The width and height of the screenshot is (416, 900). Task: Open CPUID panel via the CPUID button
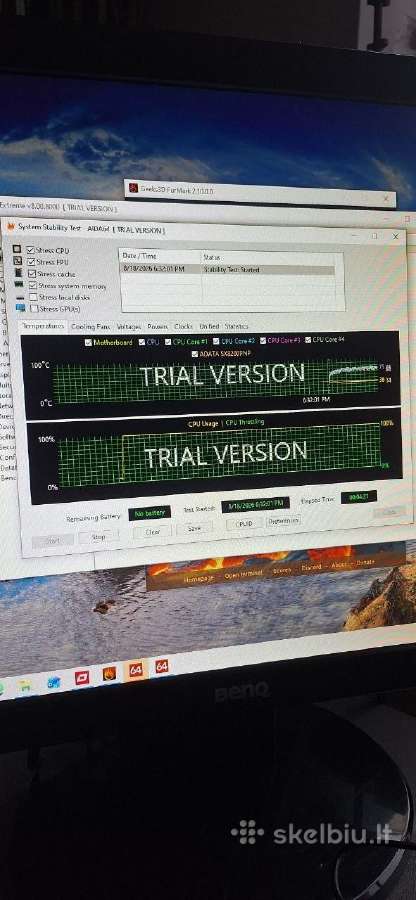click(x=244, y=523)
